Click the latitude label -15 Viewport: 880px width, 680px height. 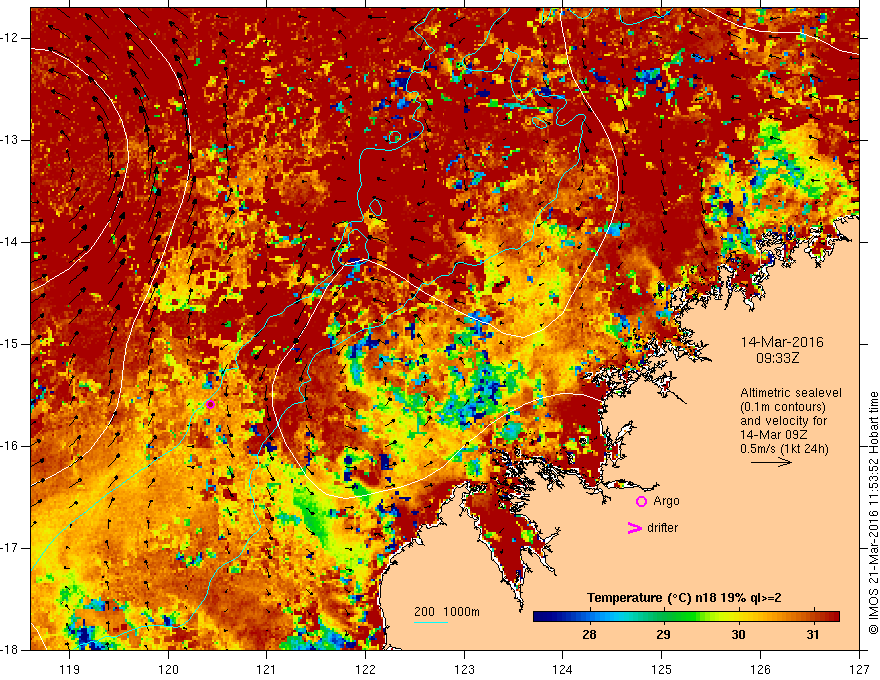9,344
